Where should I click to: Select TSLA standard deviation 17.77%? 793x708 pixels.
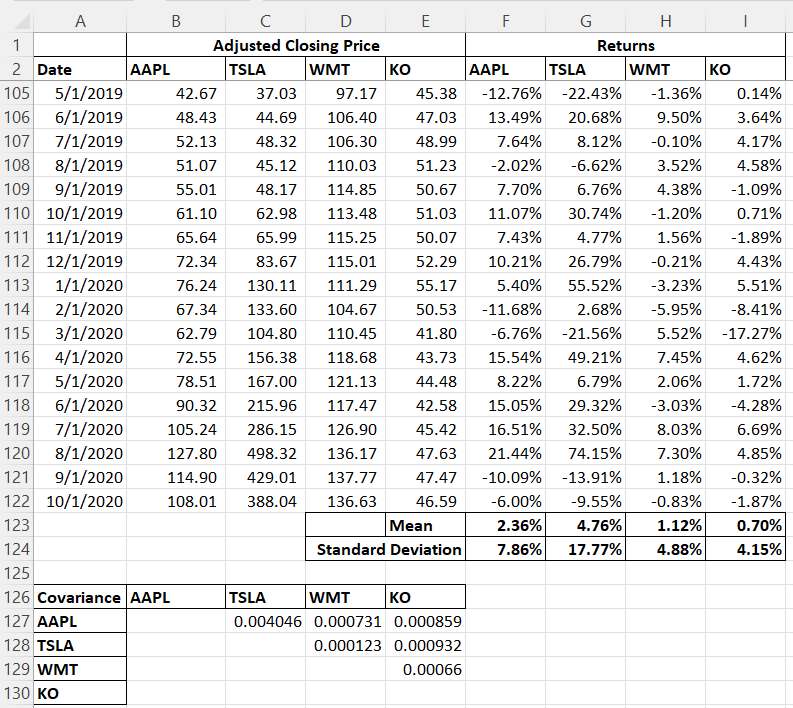click(586, 549)
